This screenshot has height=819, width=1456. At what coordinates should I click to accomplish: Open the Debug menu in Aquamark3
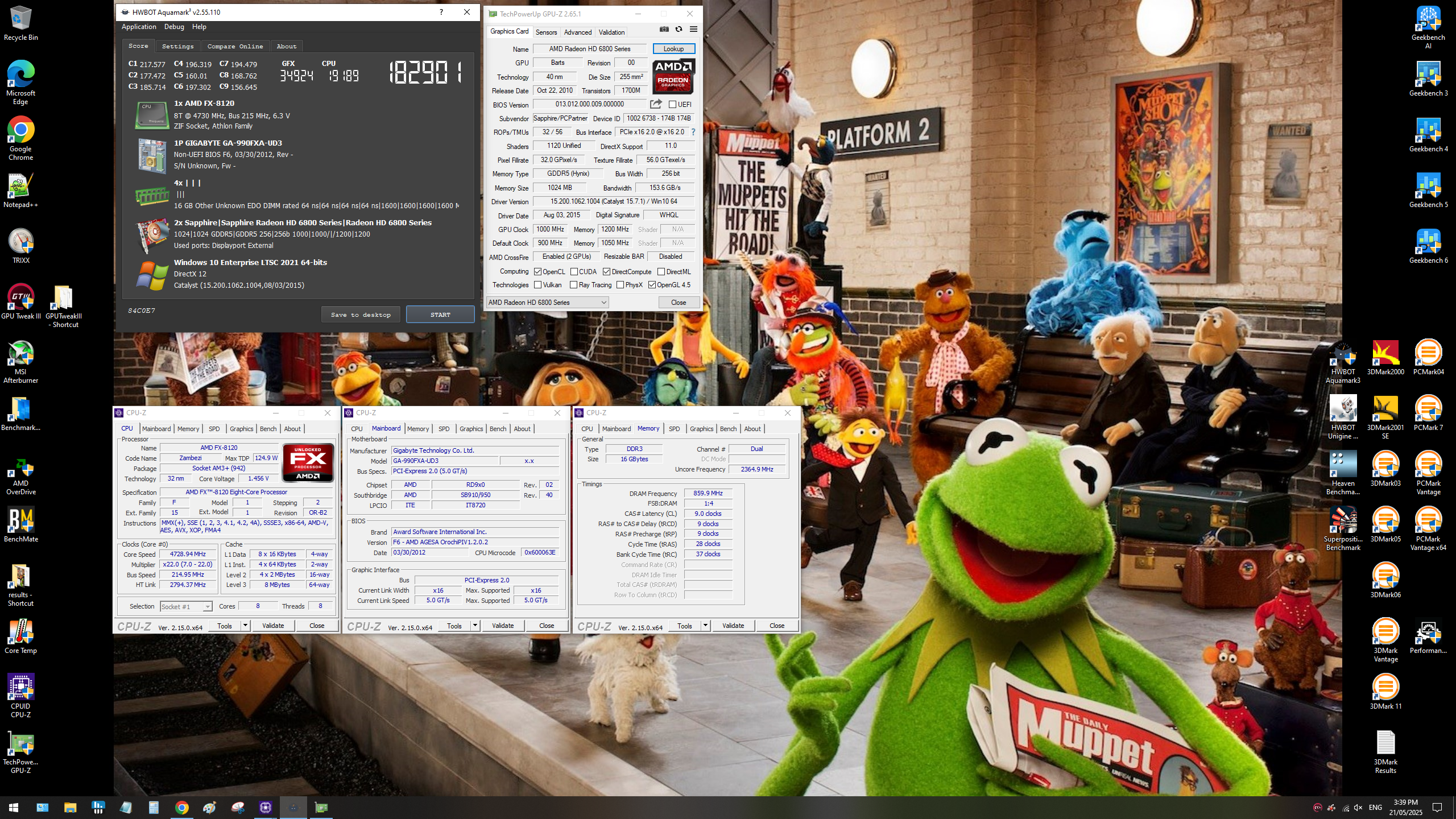coord(174,27)
